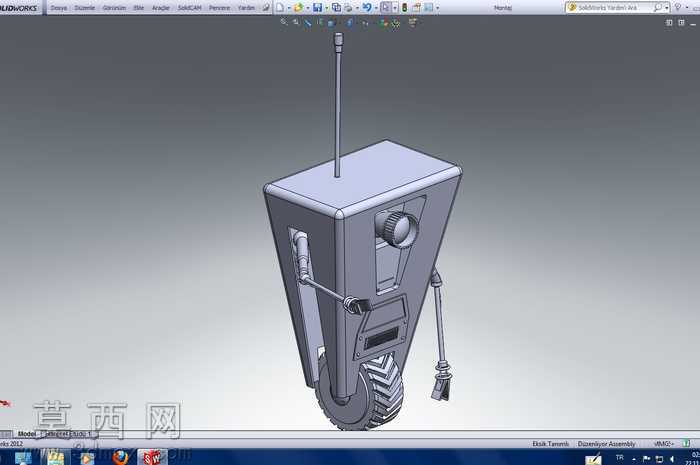Expand the Open file dropdown arrow
This screenshot has width=700, height=465.
(x=308, y=8)
